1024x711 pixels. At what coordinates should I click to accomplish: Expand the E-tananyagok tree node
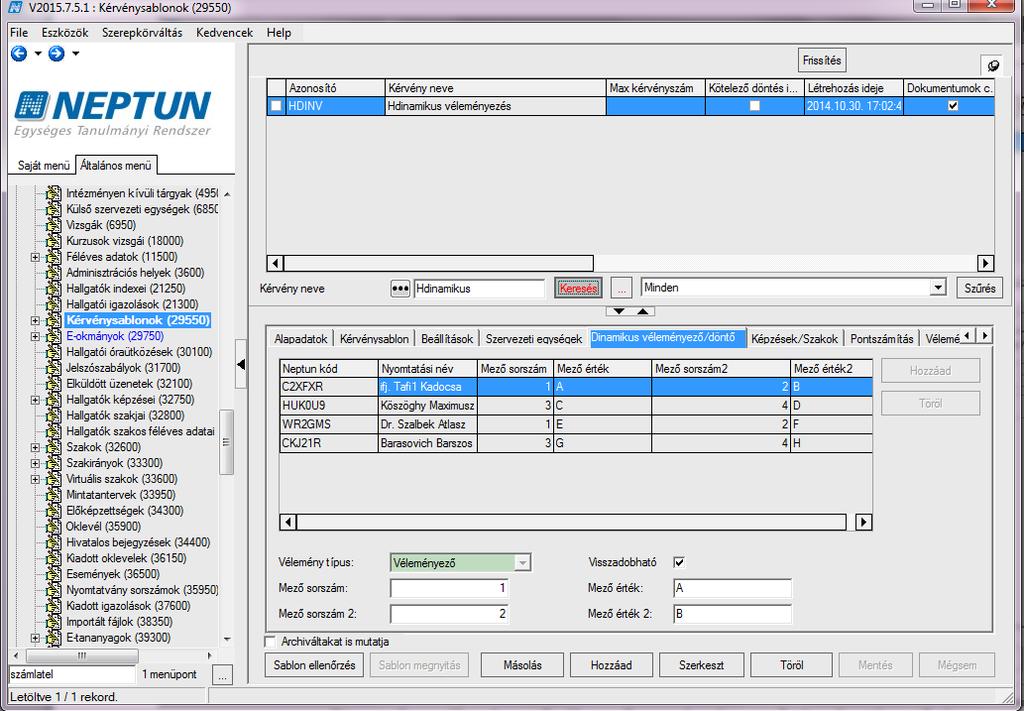(35, 638)
